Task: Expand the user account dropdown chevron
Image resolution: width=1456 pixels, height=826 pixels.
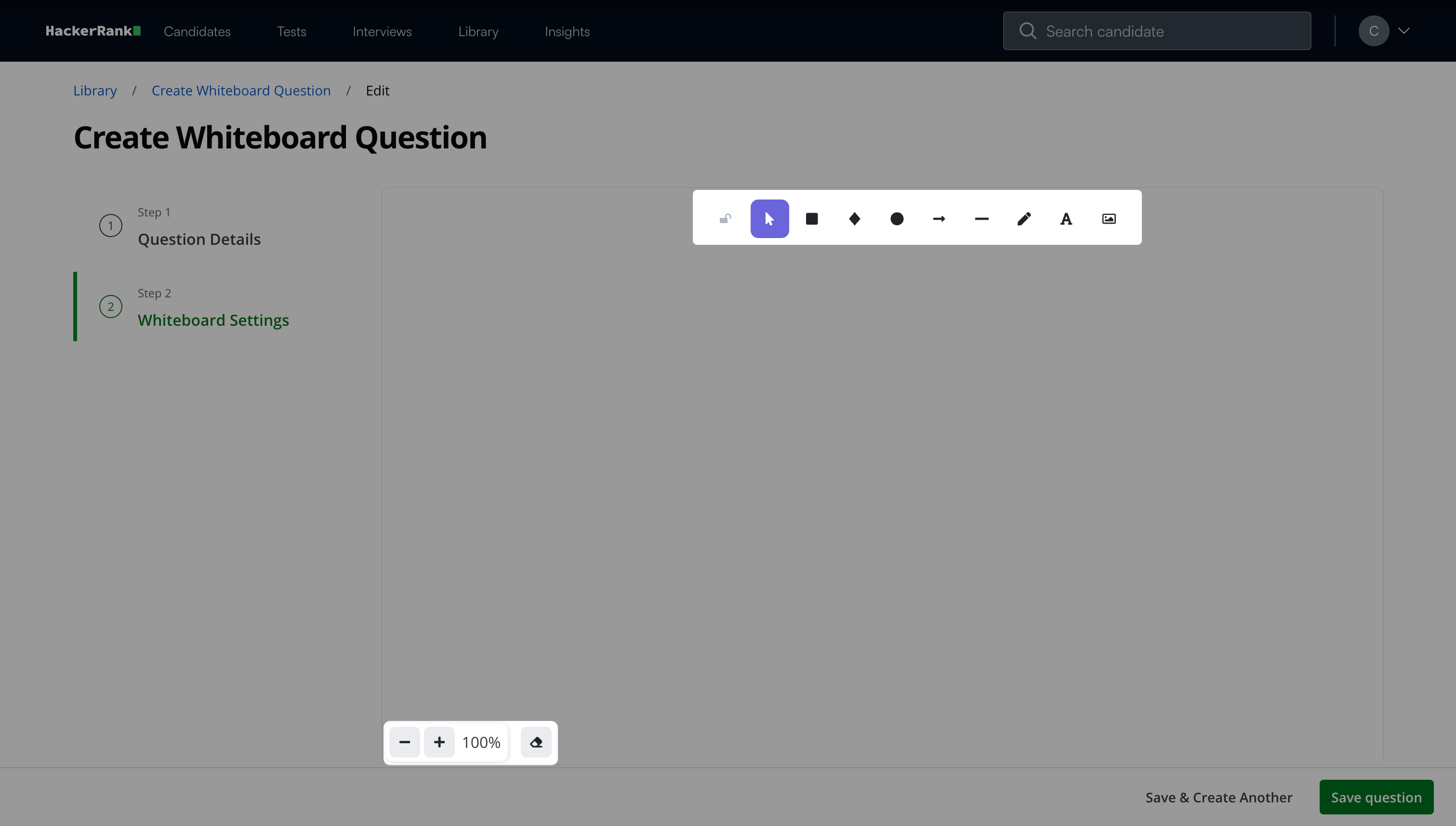Action: tap(1404, 31)
